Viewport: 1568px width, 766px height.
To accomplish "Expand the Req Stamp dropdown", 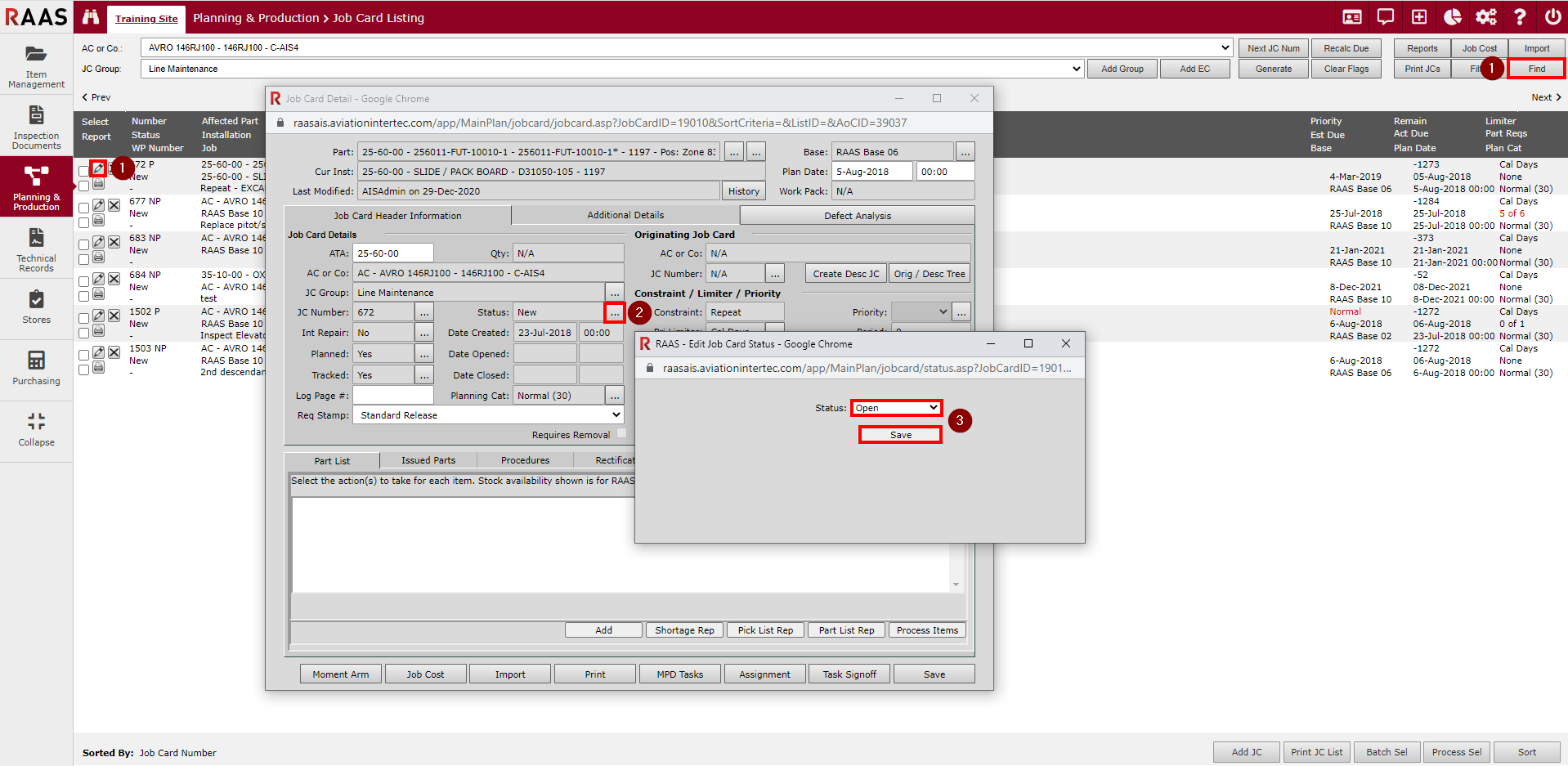I will coord(488,415).
